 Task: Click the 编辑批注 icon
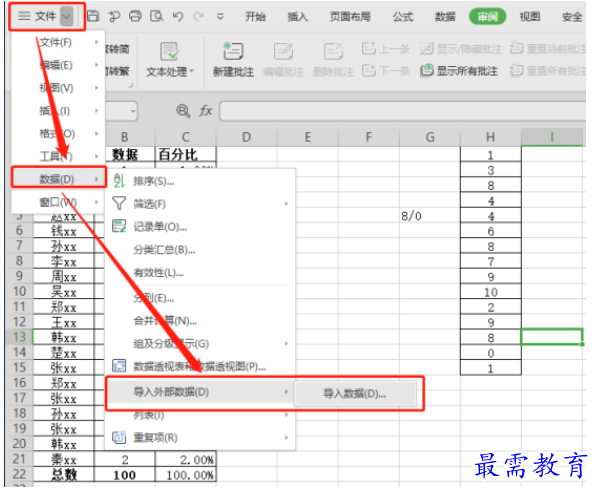click(284, 52)
